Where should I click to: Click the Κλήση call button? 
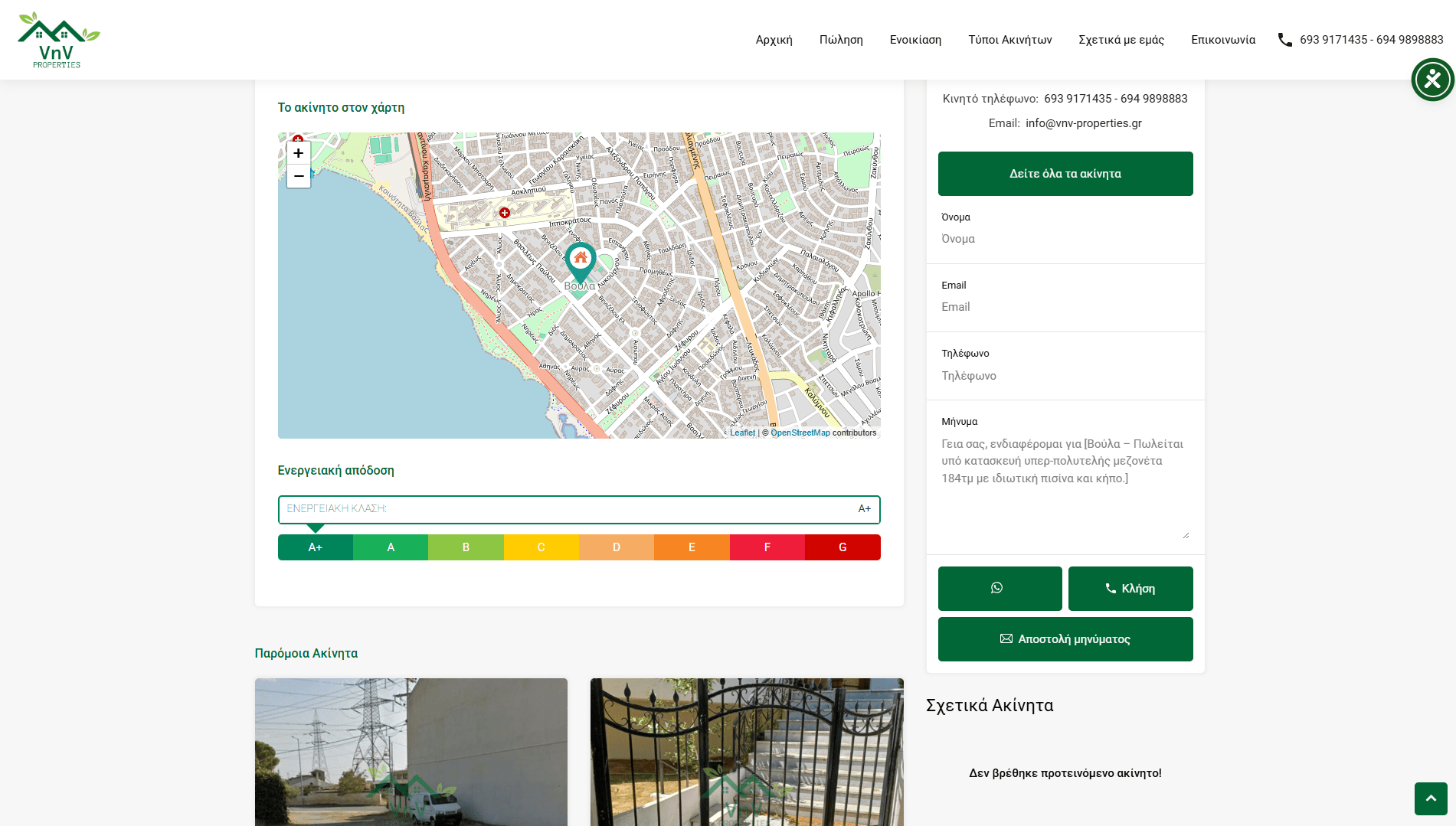(x=1130, y=589)
